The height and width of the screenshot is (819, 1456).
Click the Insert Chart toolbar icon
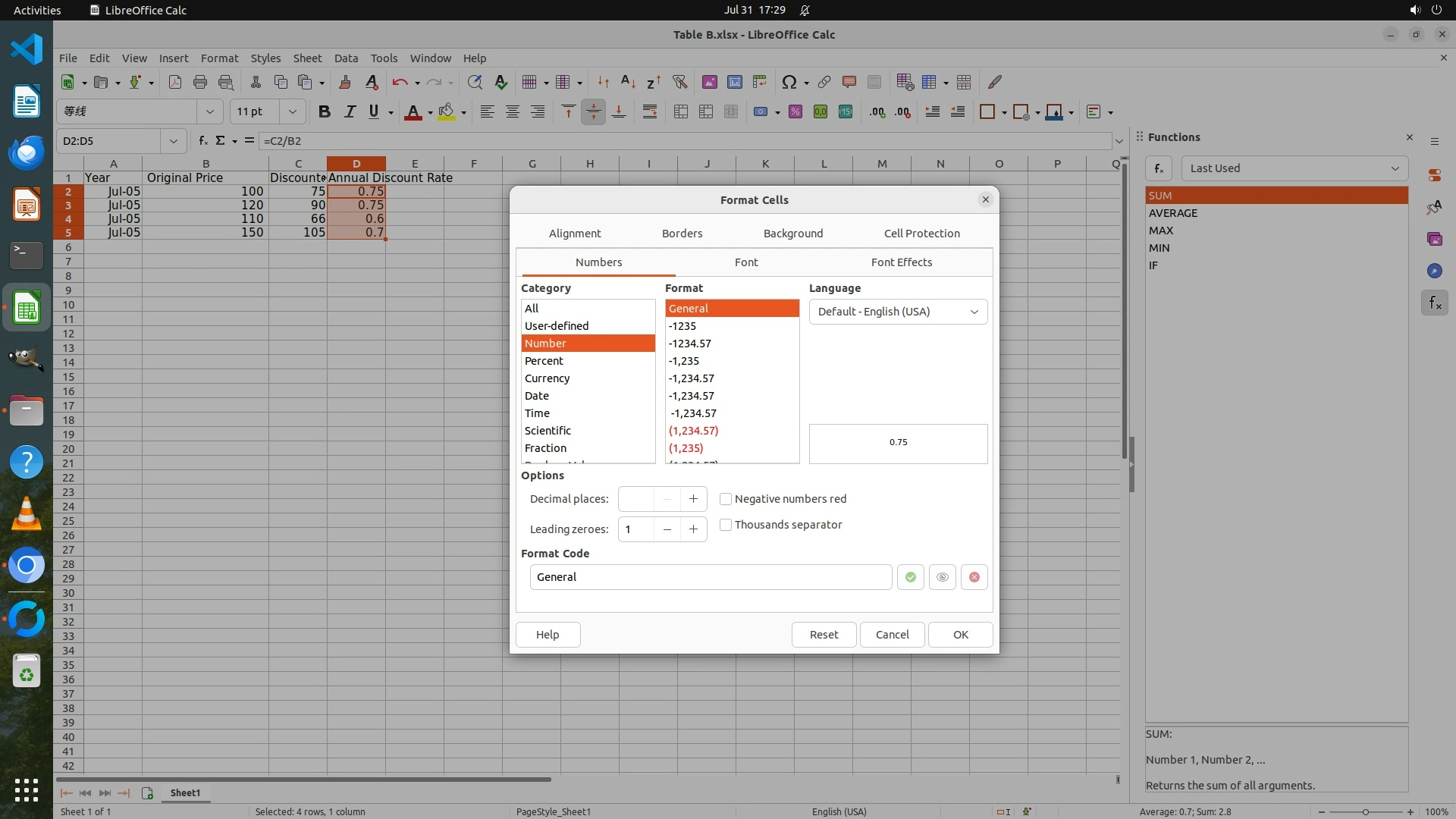tap(734, 82)
